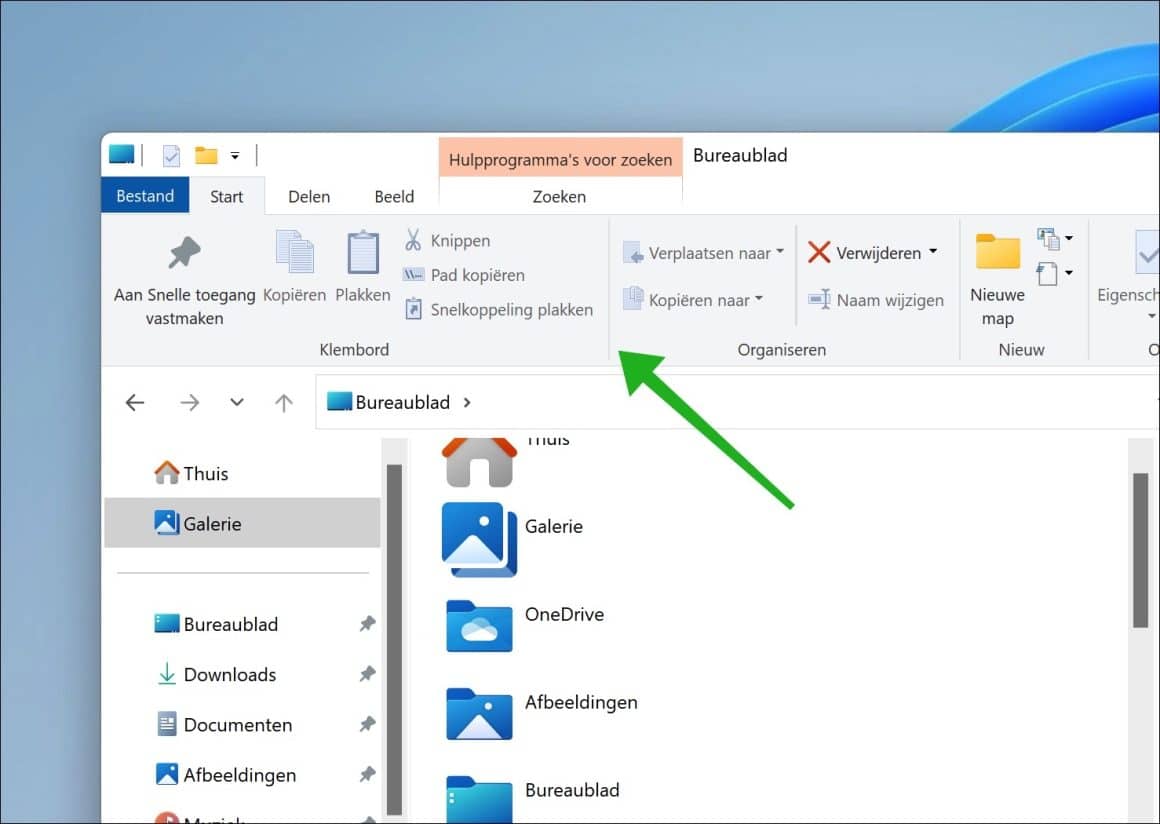Image resolution: width=1160 pixels, height=824 pixels.
Task: Open the Bestand menu
Action: (145, 196)
